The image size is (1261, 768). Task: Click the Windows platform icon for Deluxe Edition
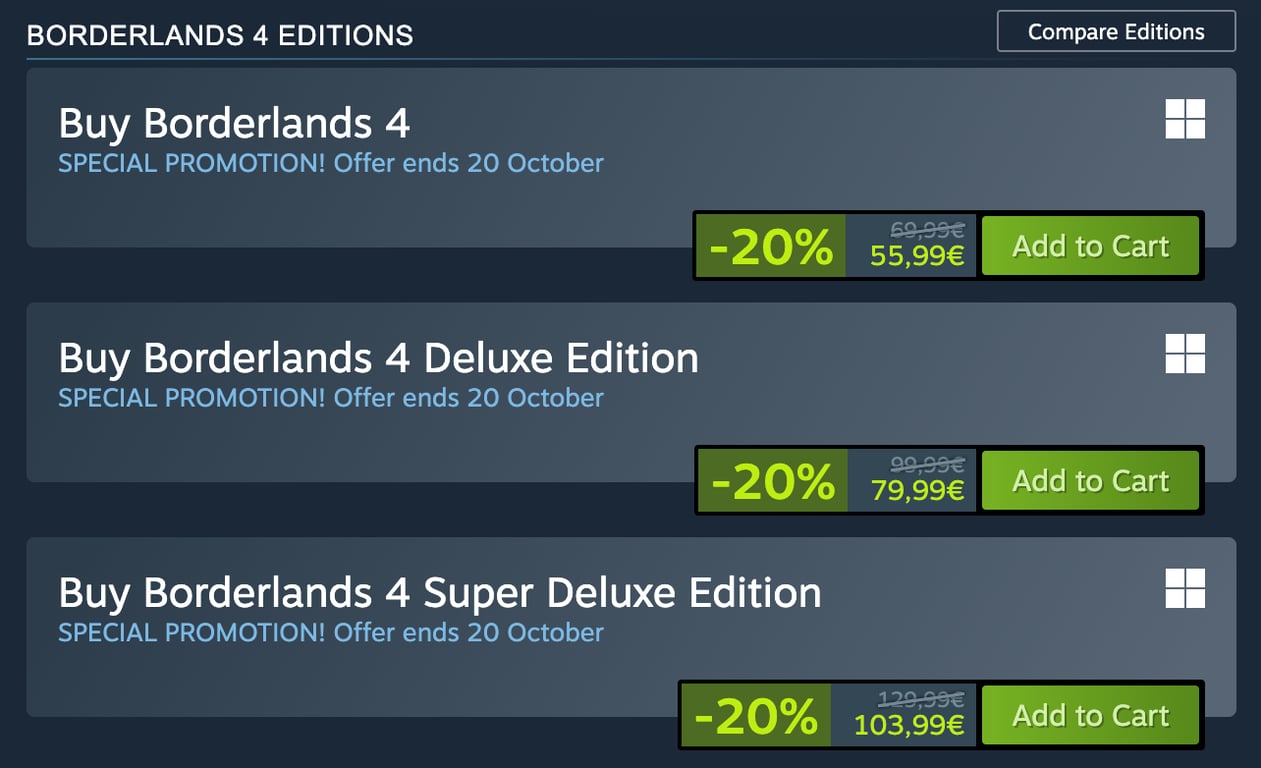coord(1185,354)
